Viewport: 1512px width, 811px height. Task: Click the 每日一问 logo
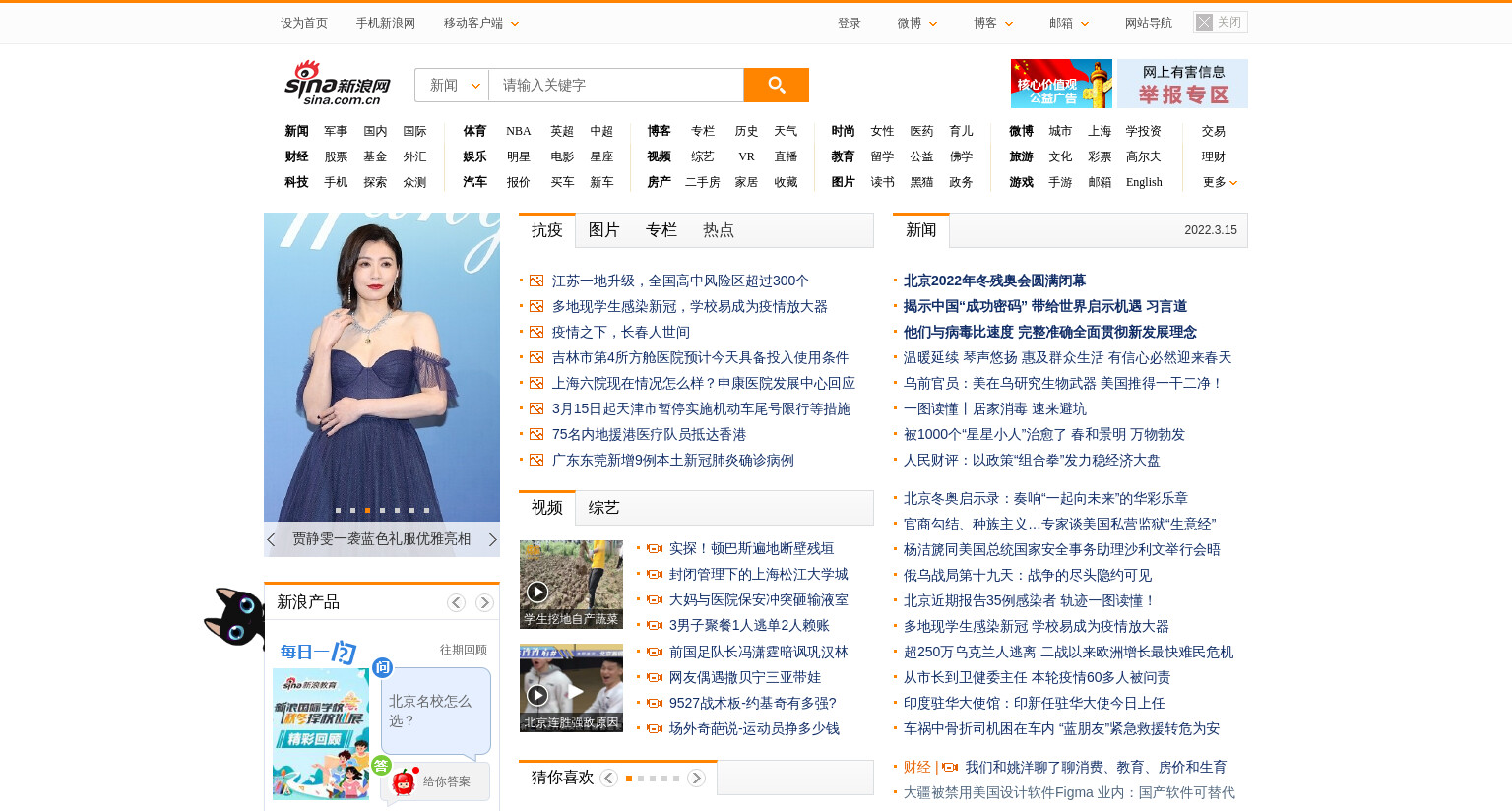click(x=318, y=652)
